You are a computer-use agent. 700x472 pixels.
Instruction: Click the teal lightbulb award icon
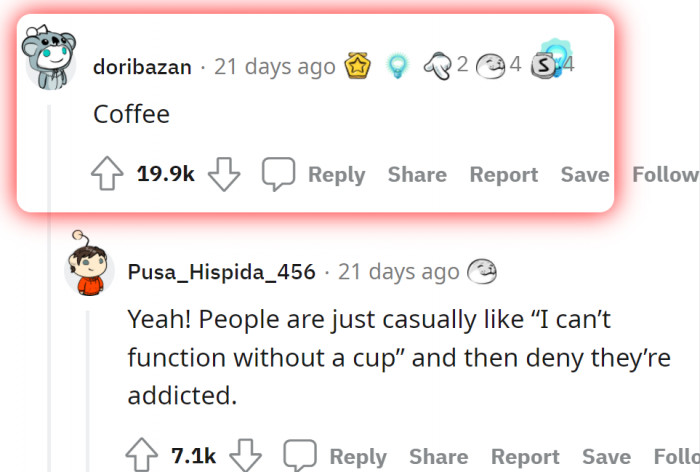397,67
